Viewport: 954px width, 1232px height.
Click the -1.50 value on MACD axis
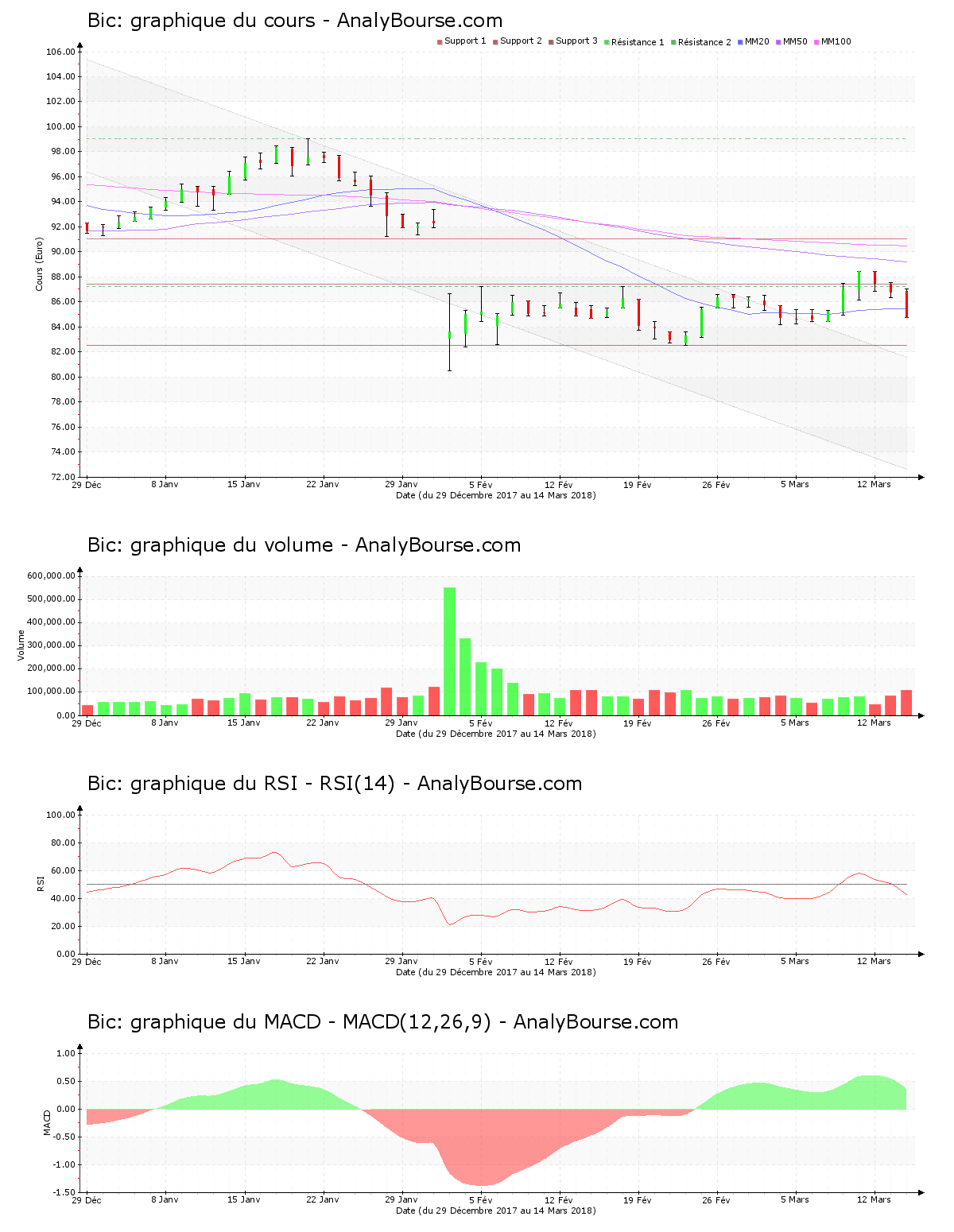pos(64,1192)
